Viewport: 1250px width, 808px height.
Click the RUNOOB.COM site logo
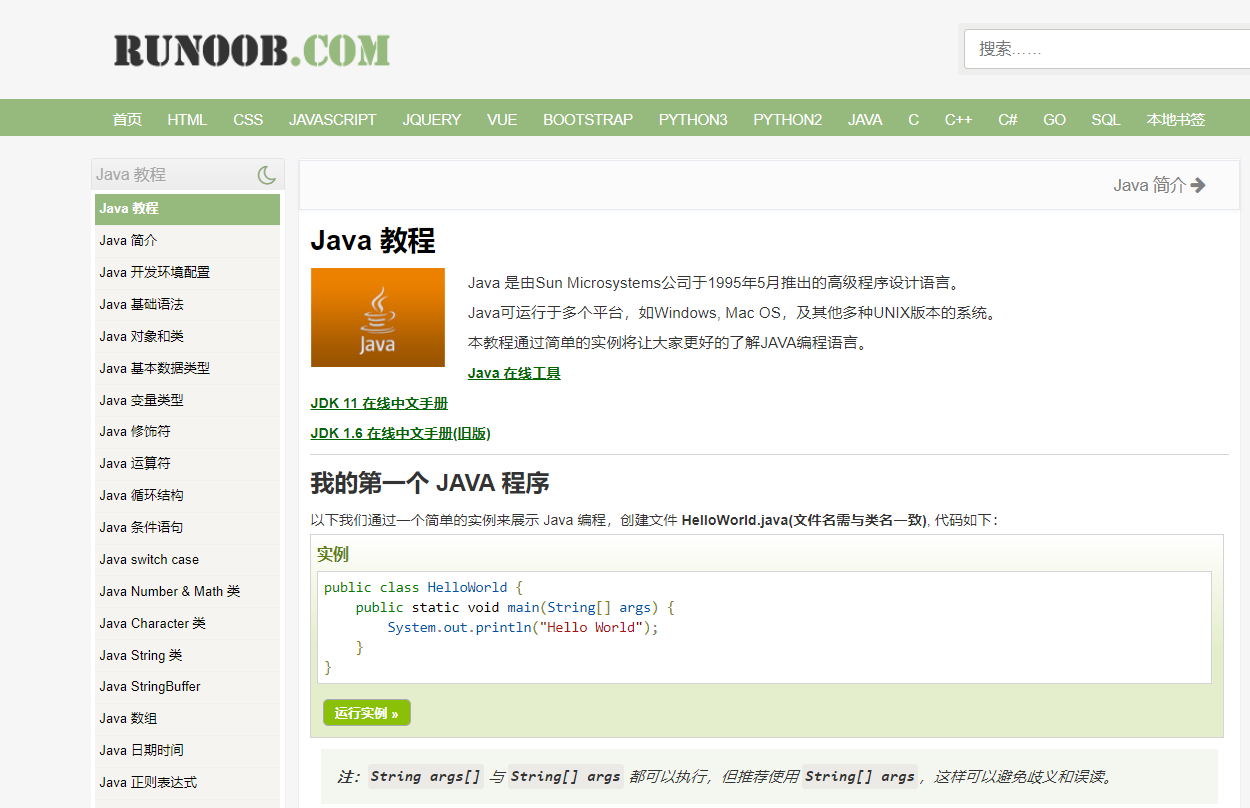pos(252,50)
